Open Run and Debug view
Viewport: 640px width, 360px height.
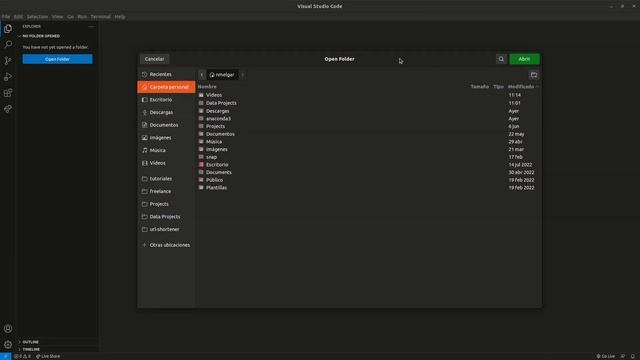[x=8, y=77]
